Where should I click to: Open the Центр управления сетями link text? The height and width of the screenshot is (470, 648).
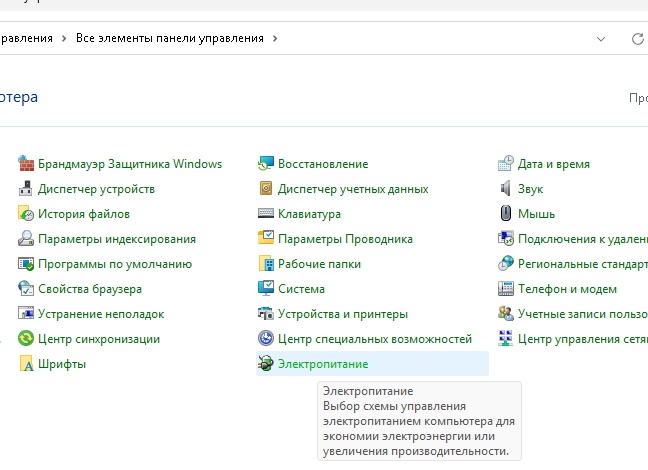583,339
